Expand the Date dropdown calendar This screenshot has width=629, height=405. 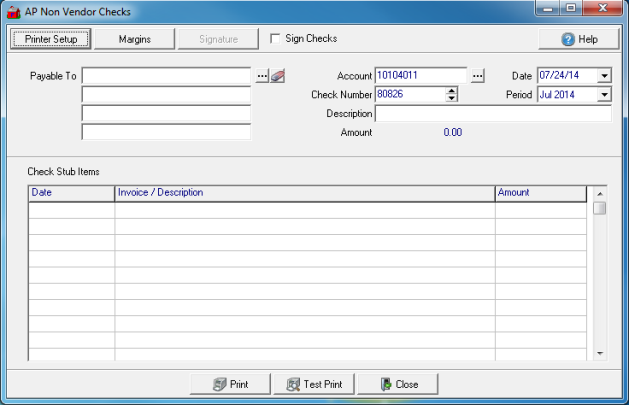604,75
